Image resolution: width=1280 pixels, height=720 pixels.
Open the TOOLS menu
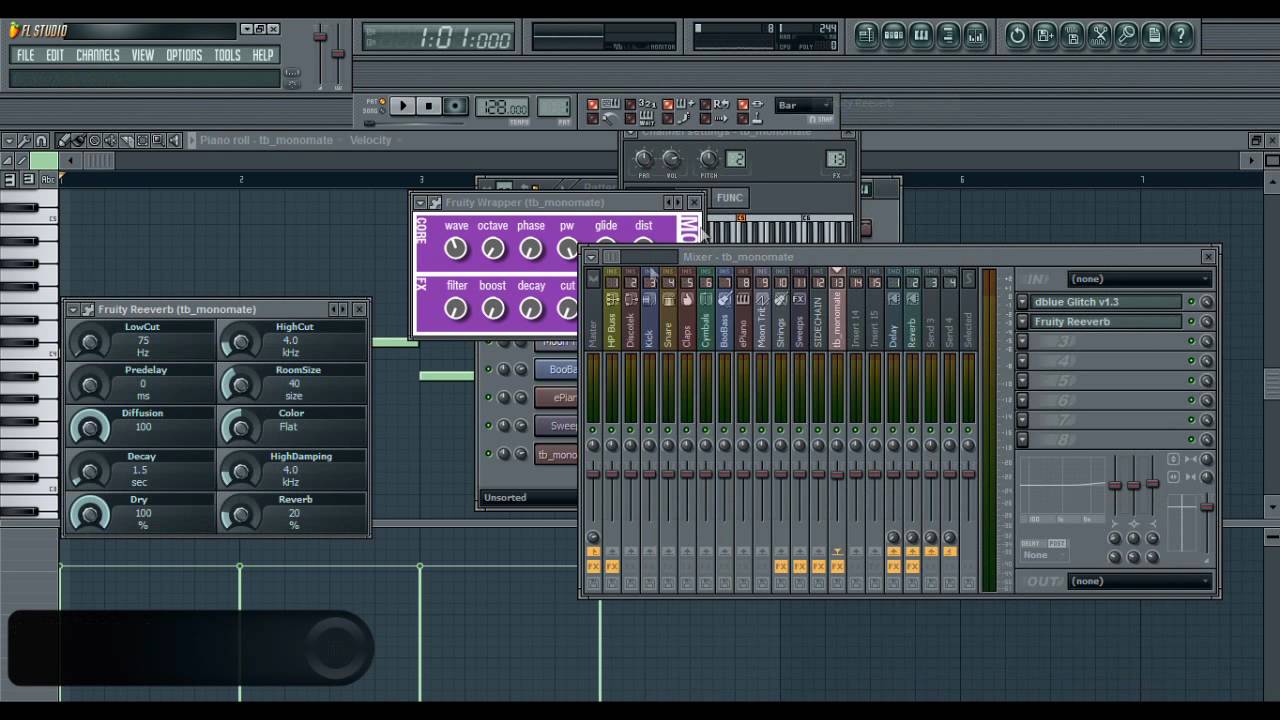(227, 55)
